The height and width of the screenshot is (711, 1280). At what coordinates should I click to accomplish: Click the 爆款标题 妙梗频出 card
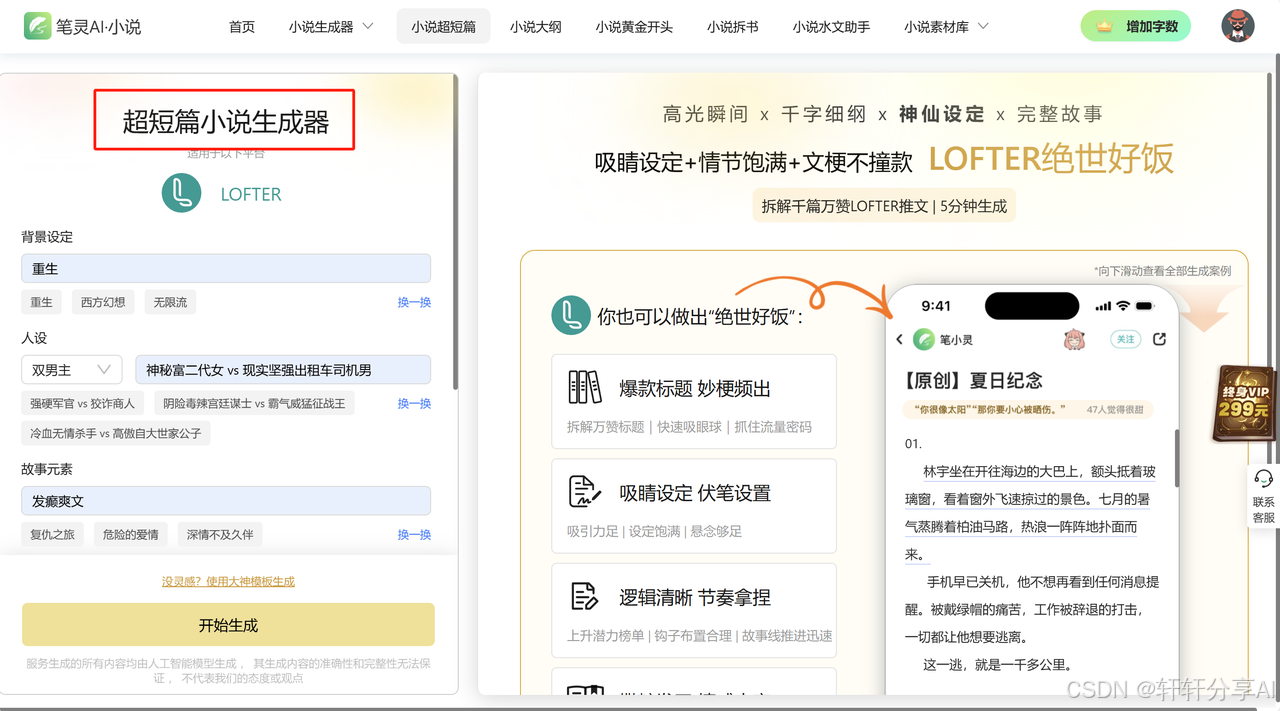693,400
